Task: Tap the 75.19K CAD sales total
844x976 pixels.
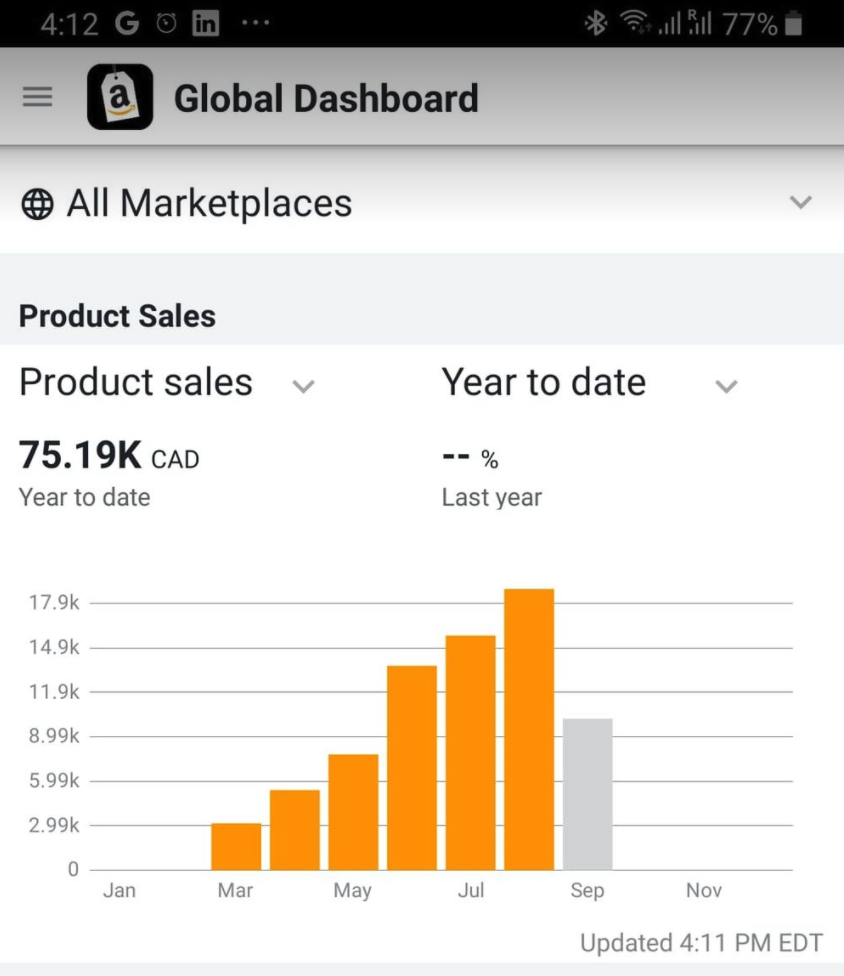Action: 109,455
